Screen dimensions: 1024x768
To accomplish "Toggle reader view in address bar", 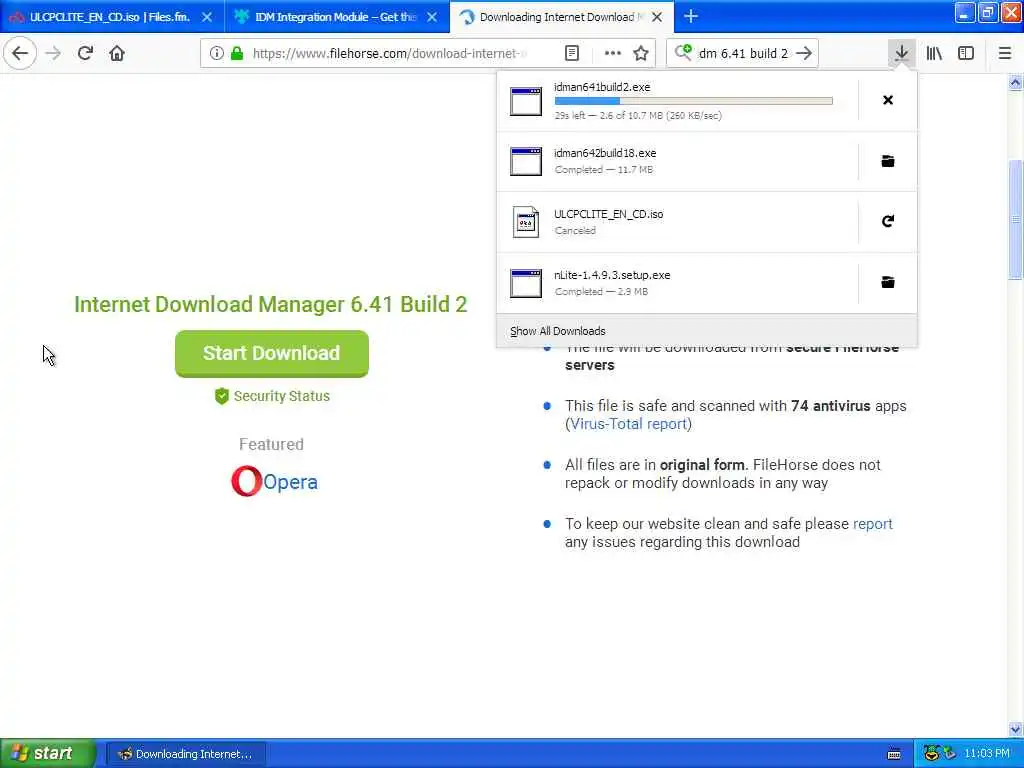I will pos(572,54).
